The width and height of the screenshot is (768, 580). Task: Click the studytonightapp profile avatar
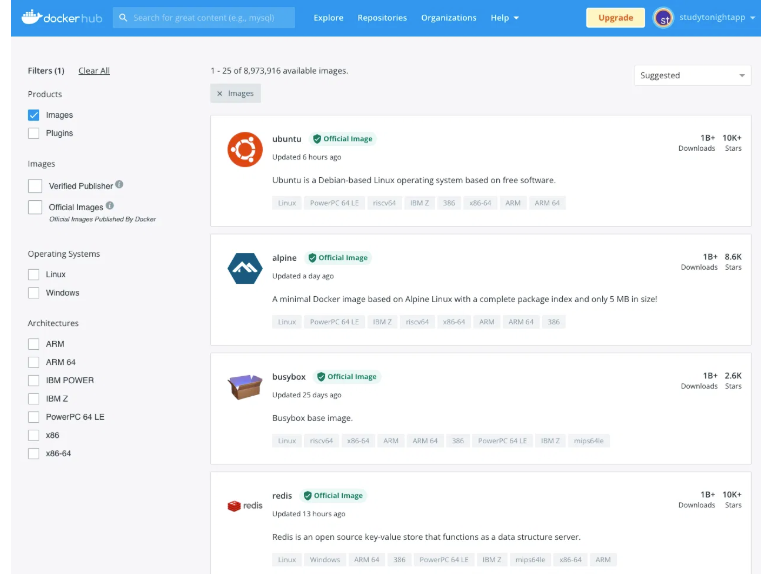click(664, 17)
